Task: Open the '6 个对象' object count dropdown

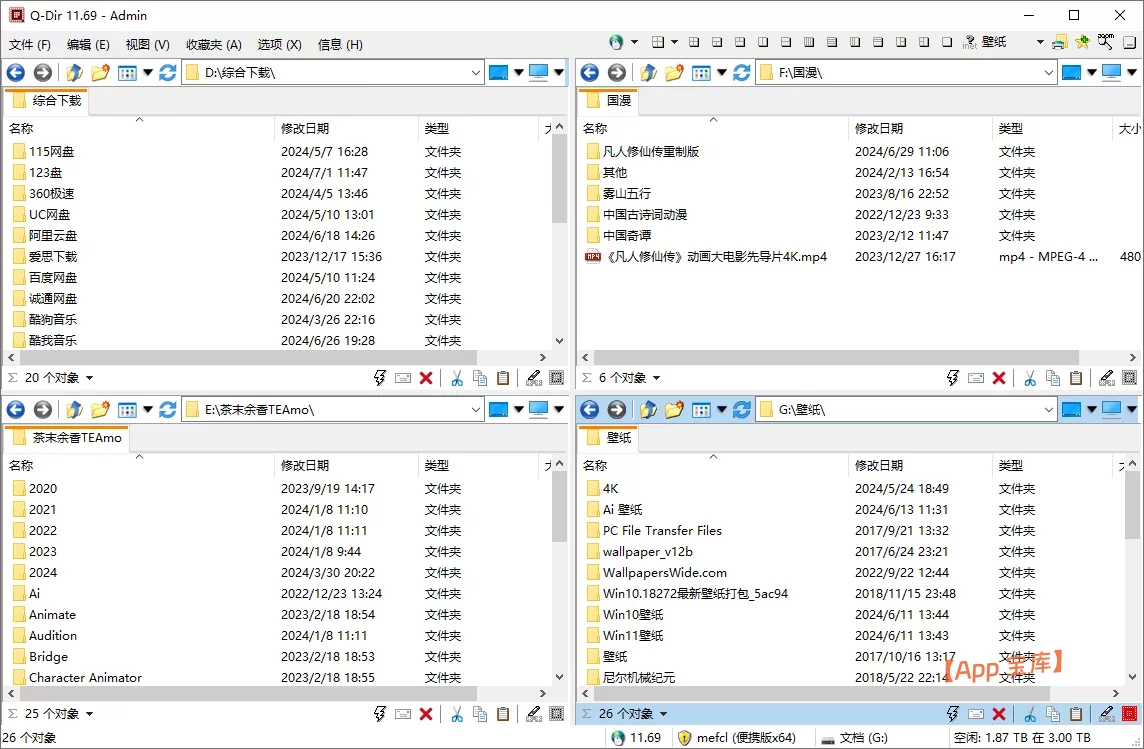Action: pyautogui.click(x=622, y=378)
